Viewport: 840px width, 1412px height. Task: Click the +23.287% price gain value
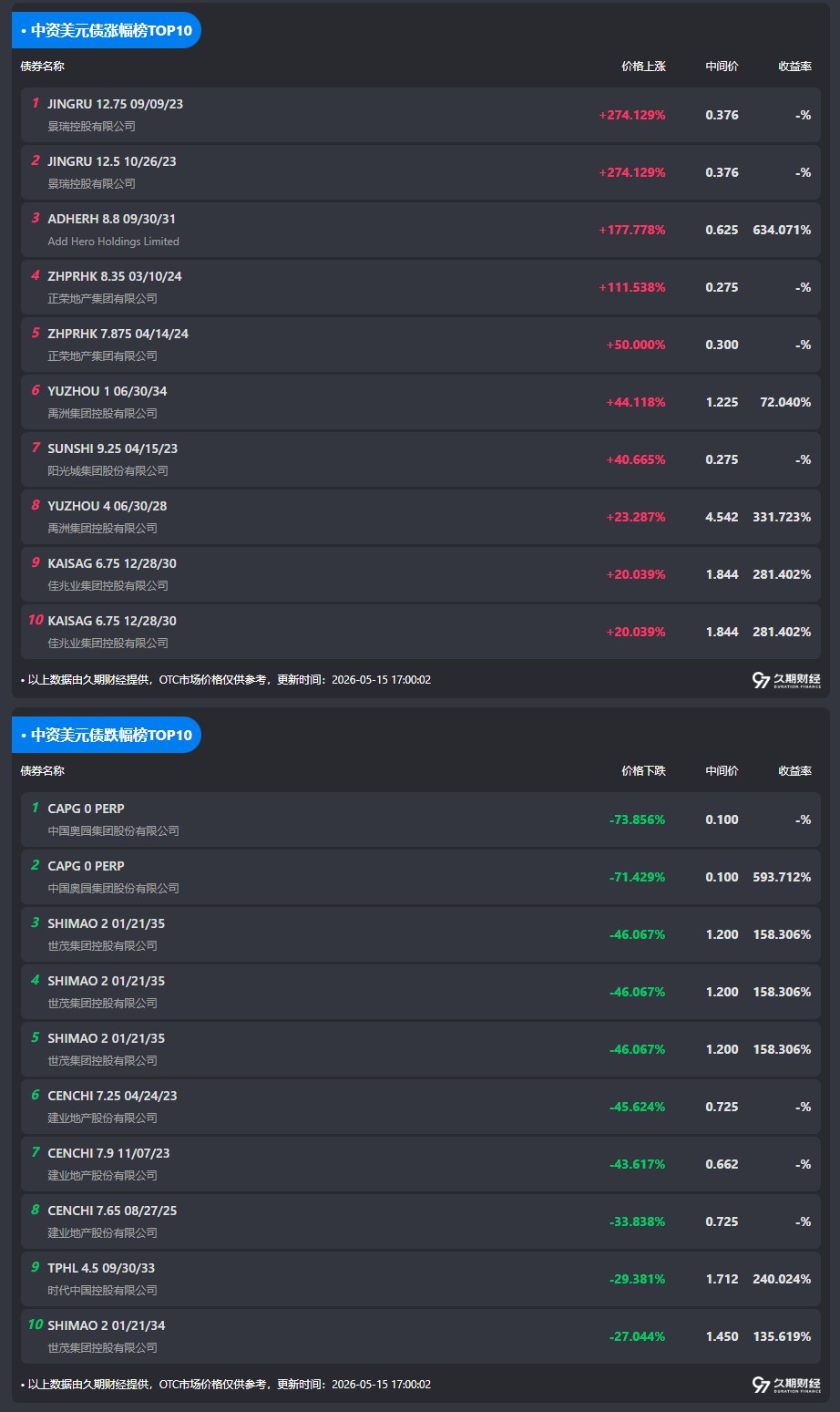click(x=636, y=517)
